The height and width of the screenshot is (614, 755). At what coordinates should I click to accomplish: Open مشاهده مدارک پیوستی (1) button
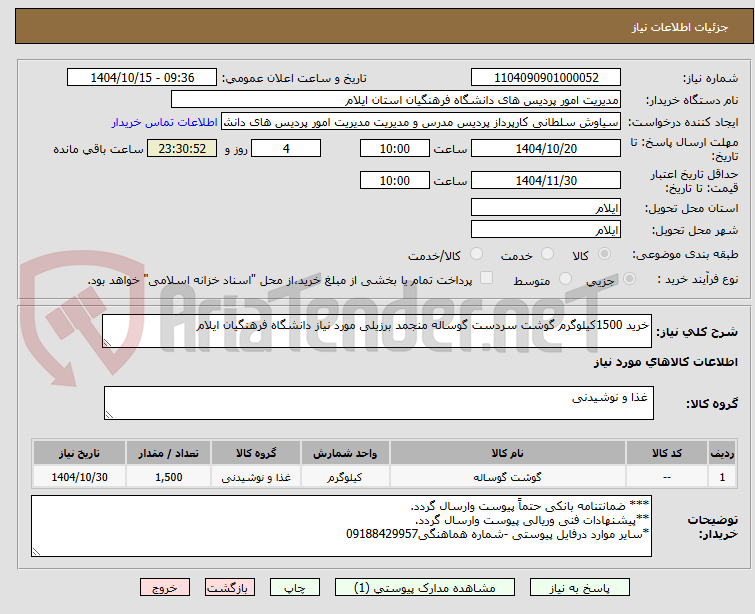[x=425, y=588]
